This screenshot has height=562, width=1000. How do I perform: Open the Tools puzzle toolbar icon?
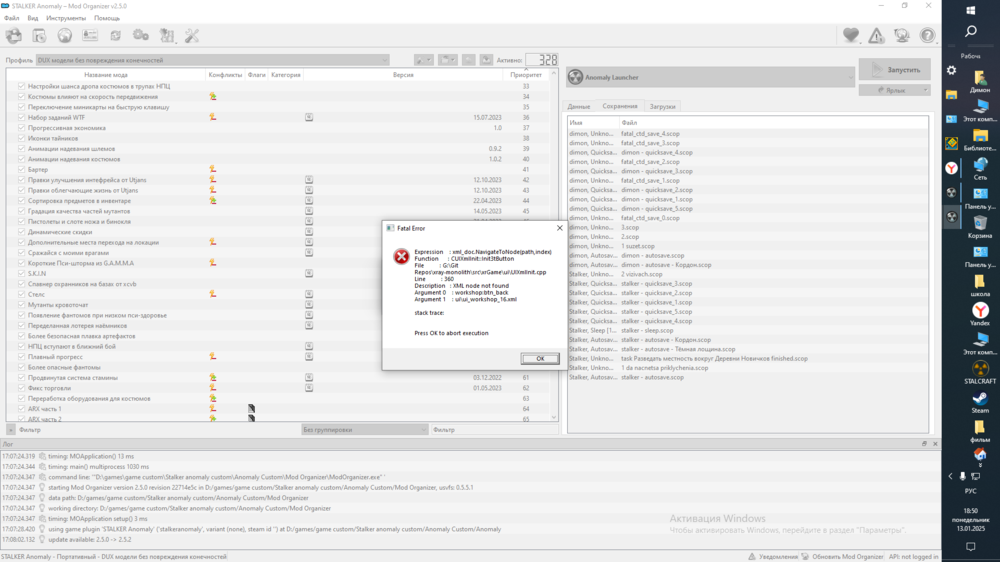click(x=166, y=36)
